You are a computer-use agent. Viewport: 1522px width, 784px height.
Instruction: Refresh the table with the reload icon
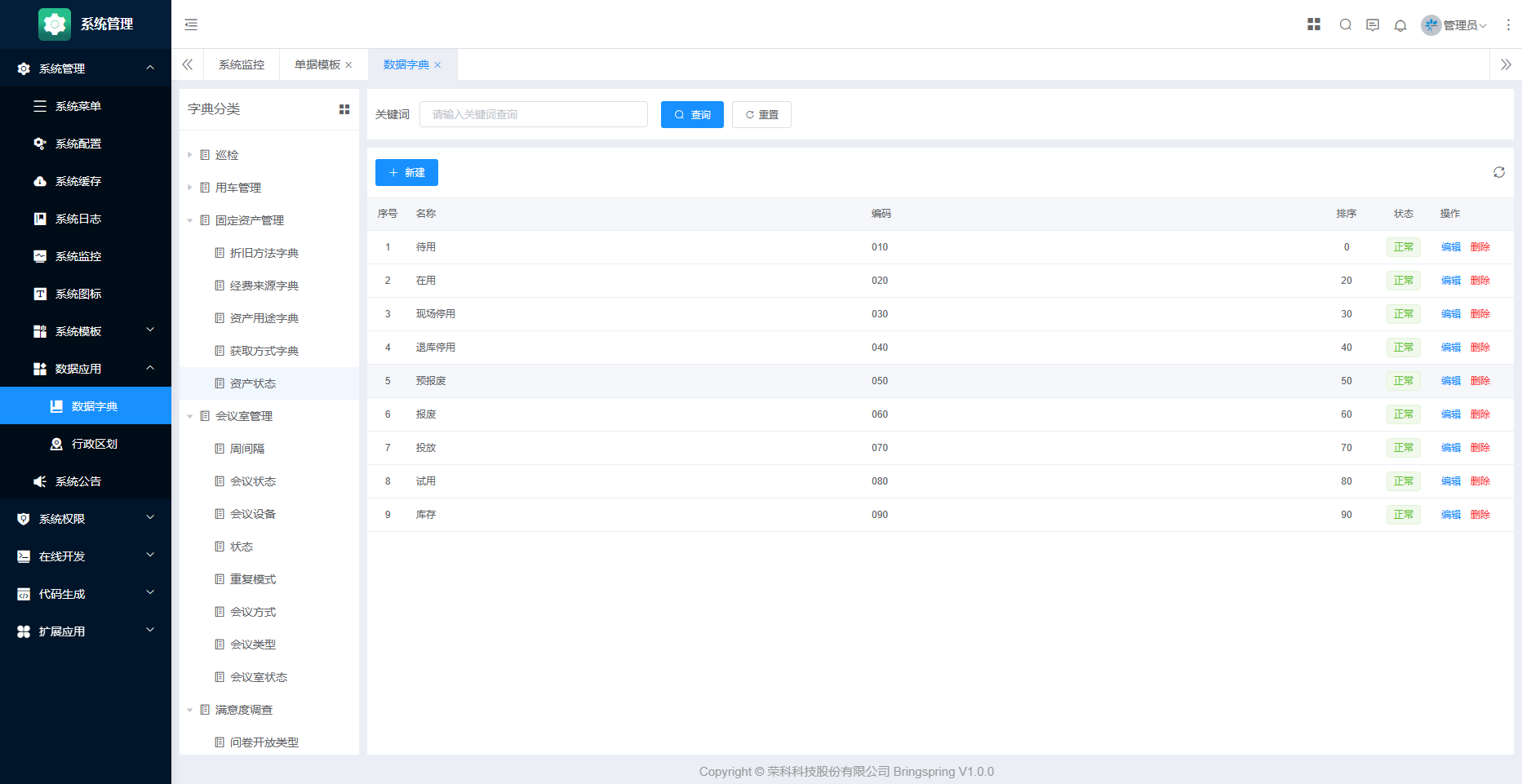(x=1499, y=172)
